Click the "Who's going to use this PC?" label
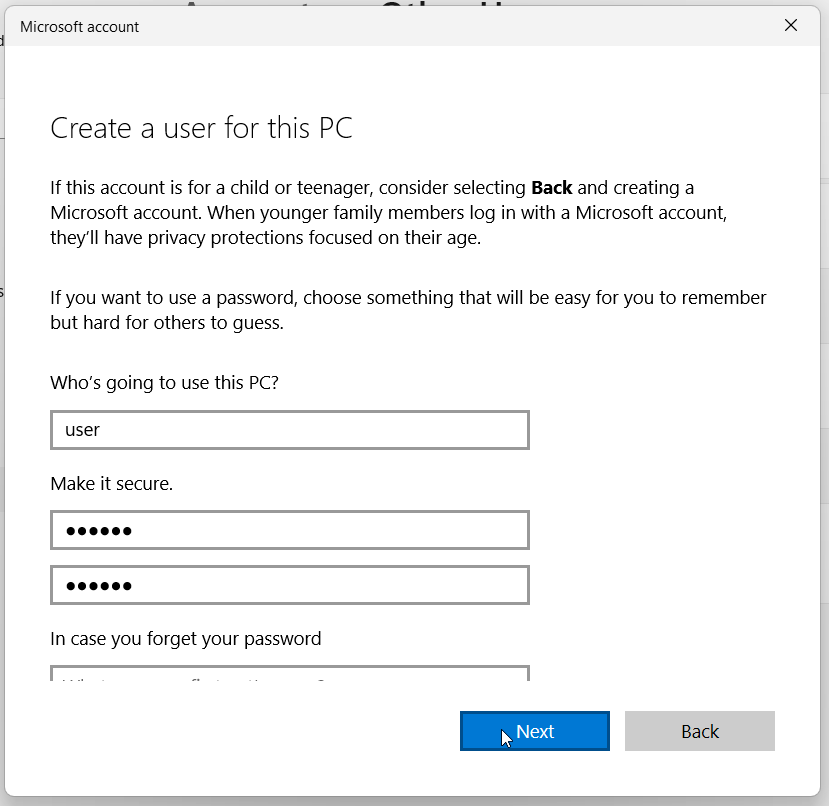Image resolution: width=829 pixels, height=806 pixels. pos(163,383)
